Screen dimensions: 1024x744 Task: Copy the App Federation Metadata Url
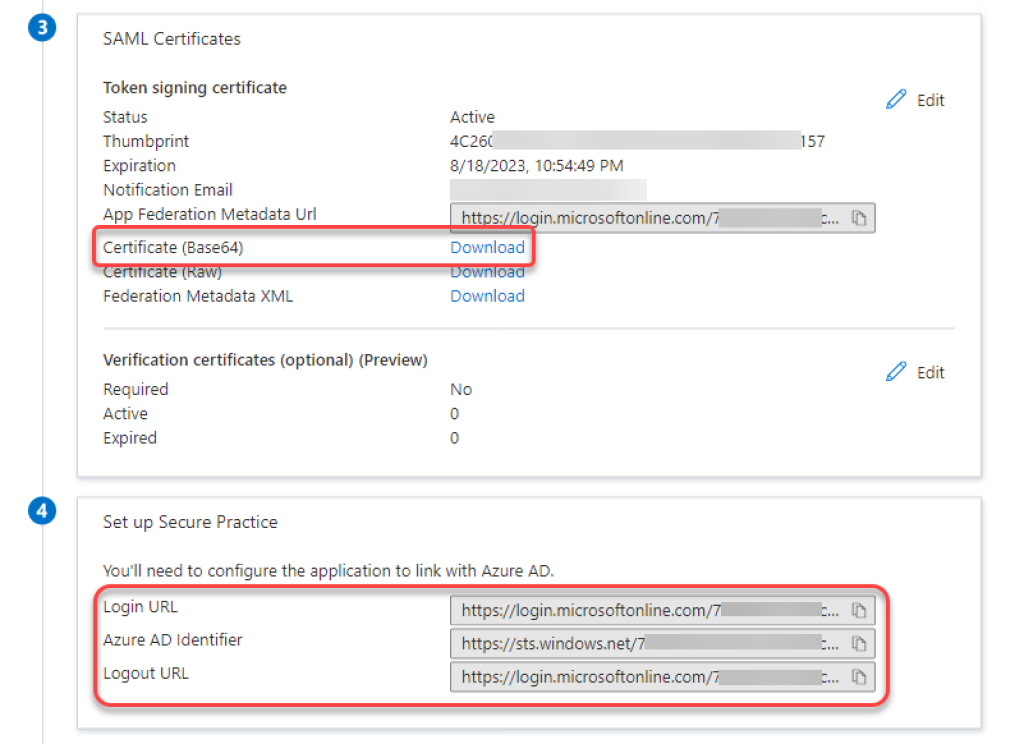858,218
